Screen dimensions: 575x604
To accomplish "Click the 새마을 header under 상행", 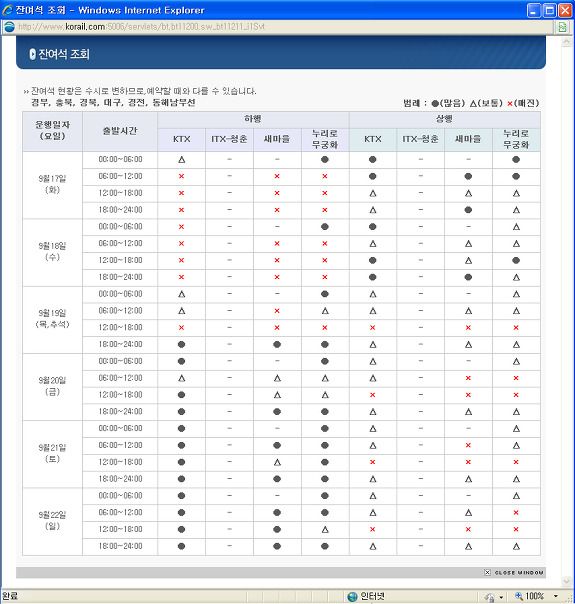I will pos(468,139).
